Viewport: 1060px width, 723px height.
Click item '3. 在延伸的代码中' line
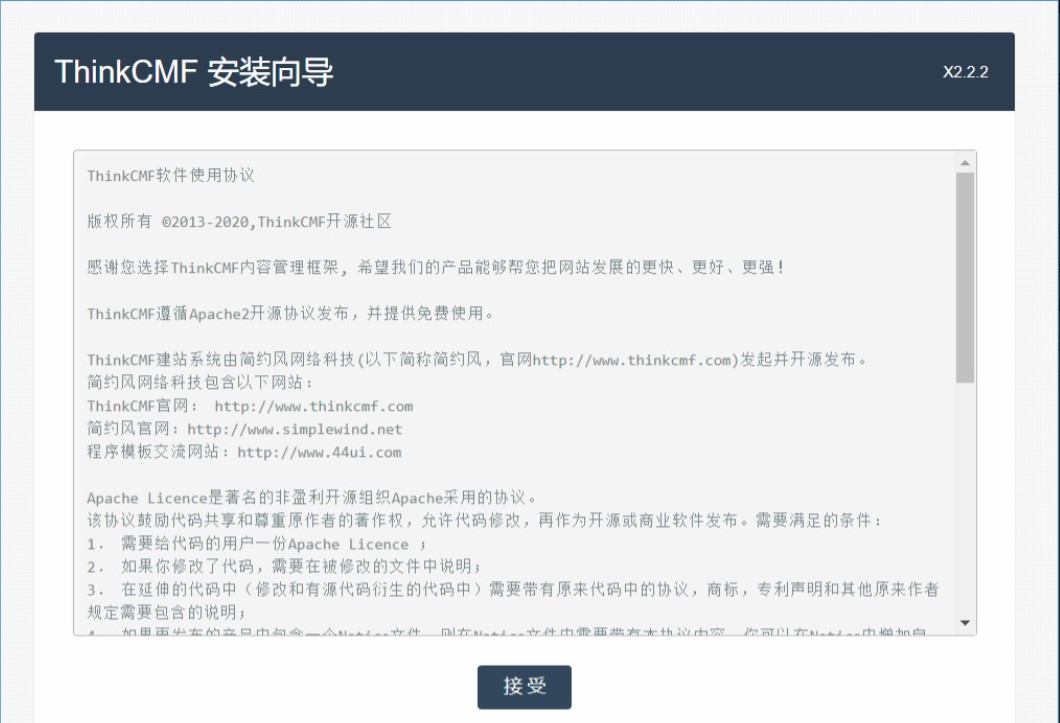point(513,590)
